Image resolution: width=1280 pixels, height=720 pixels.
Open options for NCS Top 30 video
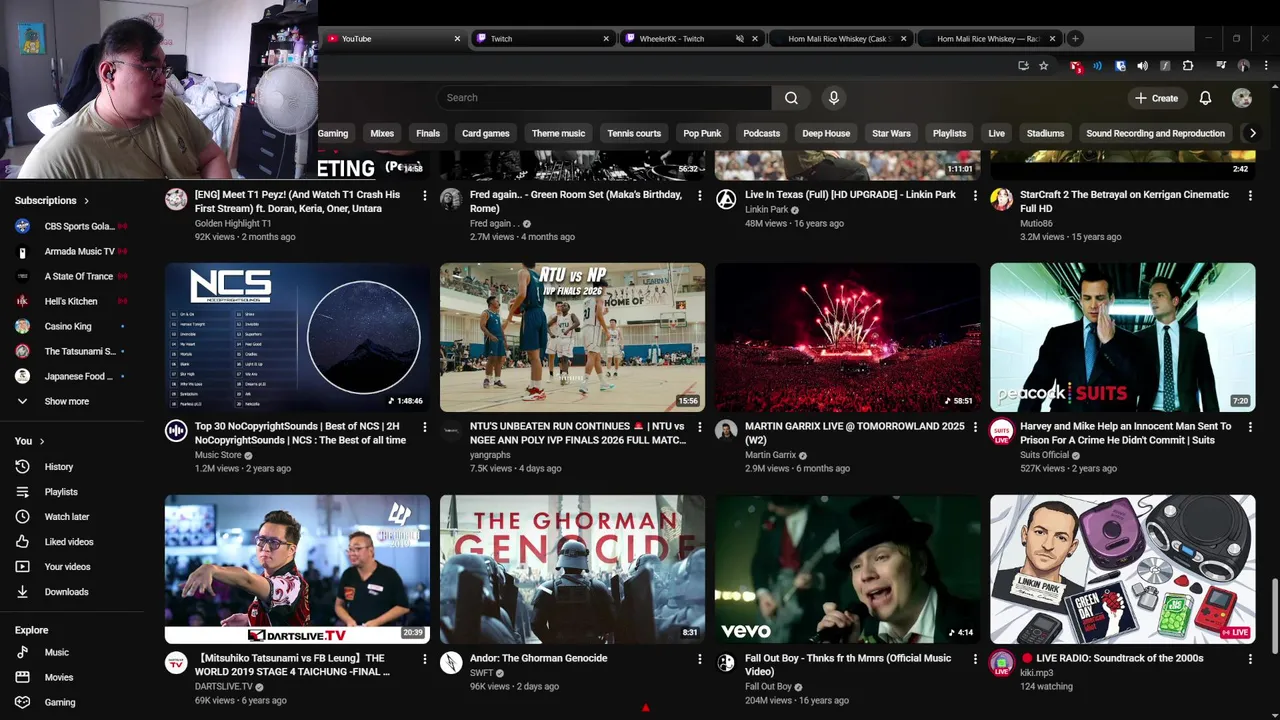[424, 427]
